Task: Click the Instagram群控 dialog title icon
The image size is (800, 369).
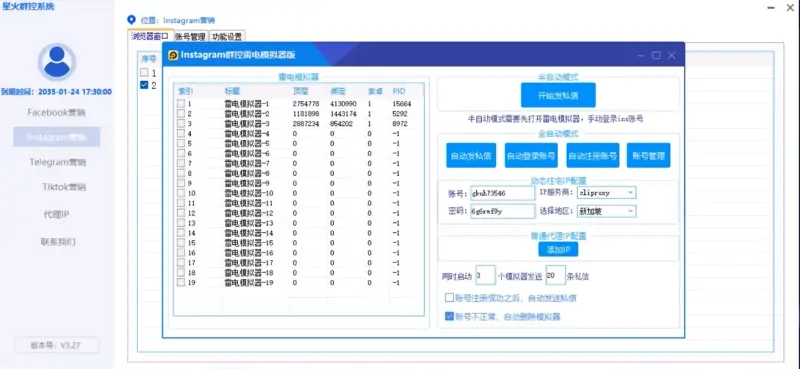Action: (x=173, y=55)
